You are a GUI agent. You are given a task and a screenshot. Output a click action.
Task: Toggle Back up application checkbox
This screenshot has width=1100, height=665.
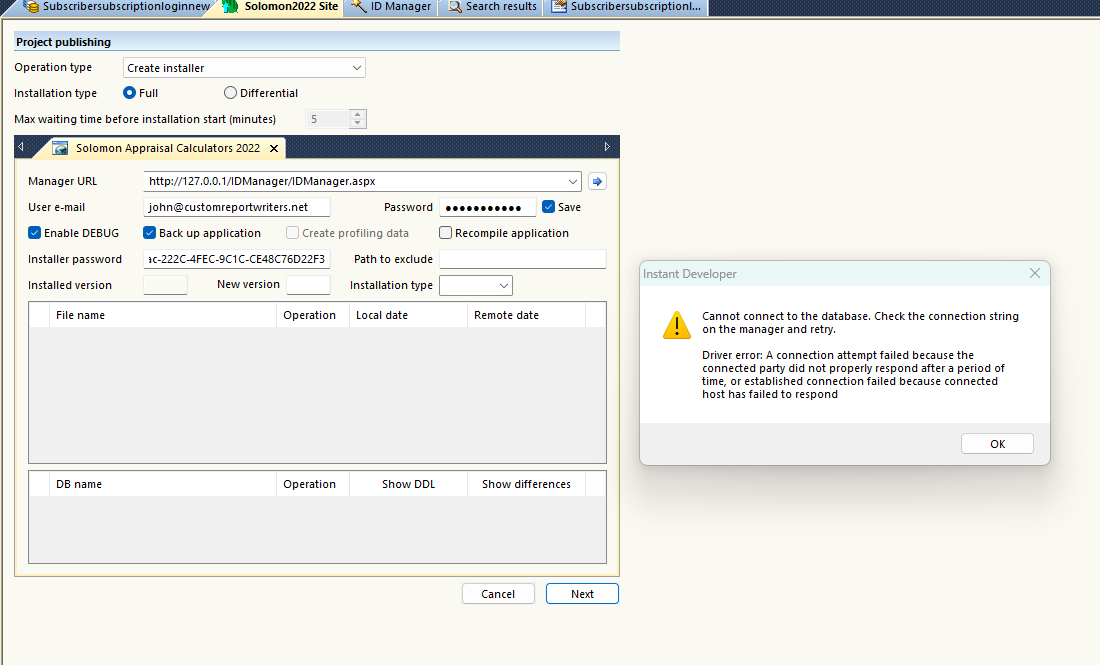coord(149,233)
